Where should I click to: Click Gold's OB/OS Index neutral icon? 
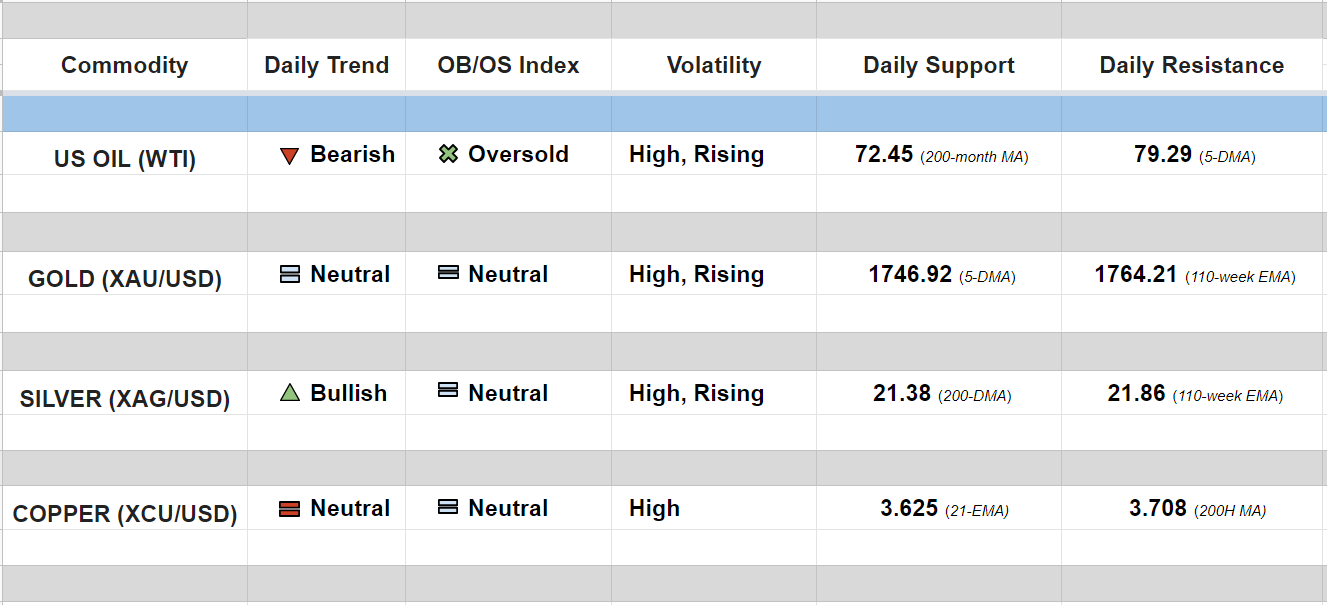pos(448,273)
